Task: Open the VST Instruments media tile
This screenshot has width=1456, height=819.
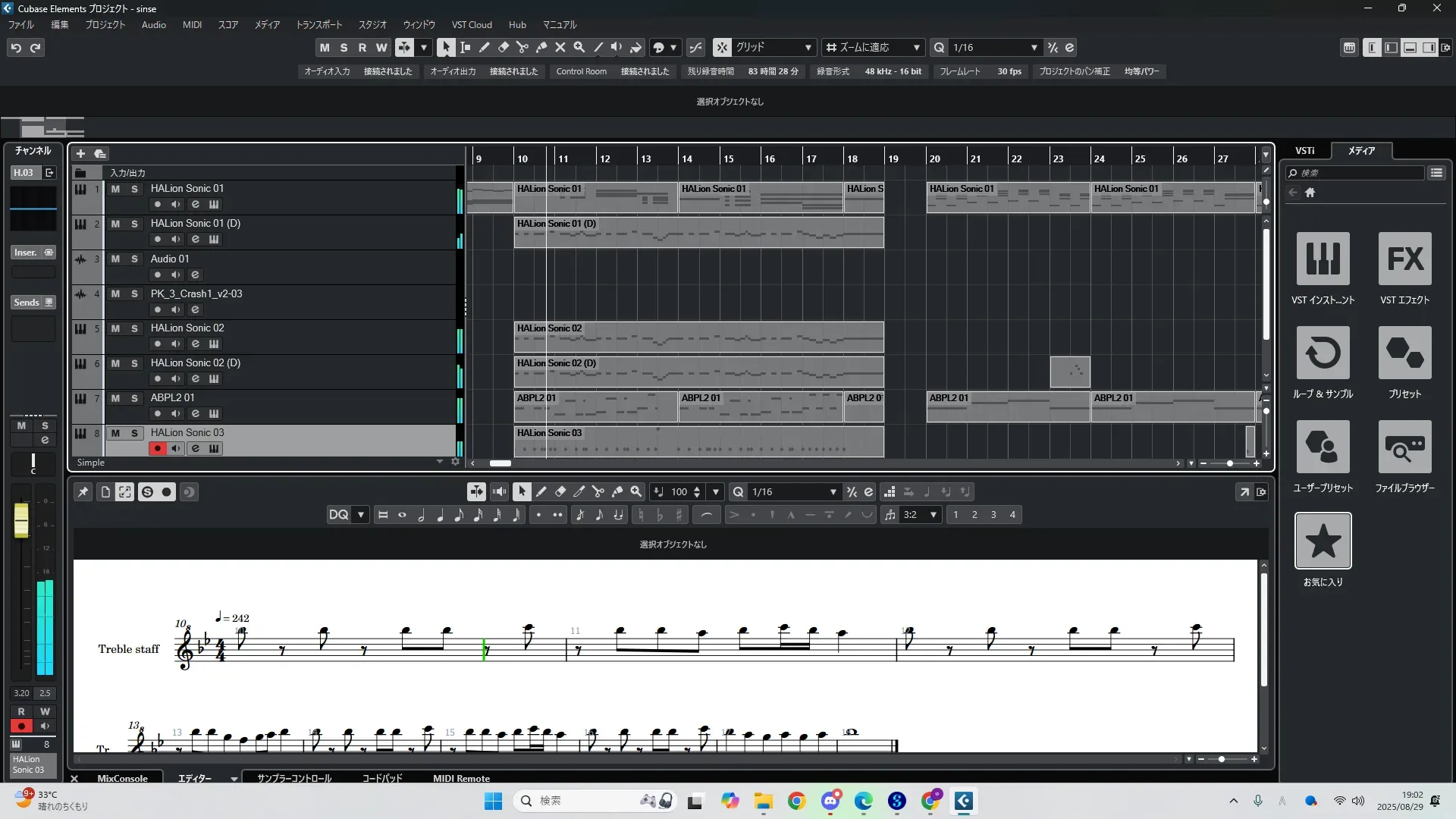Action: (1323, 259)
